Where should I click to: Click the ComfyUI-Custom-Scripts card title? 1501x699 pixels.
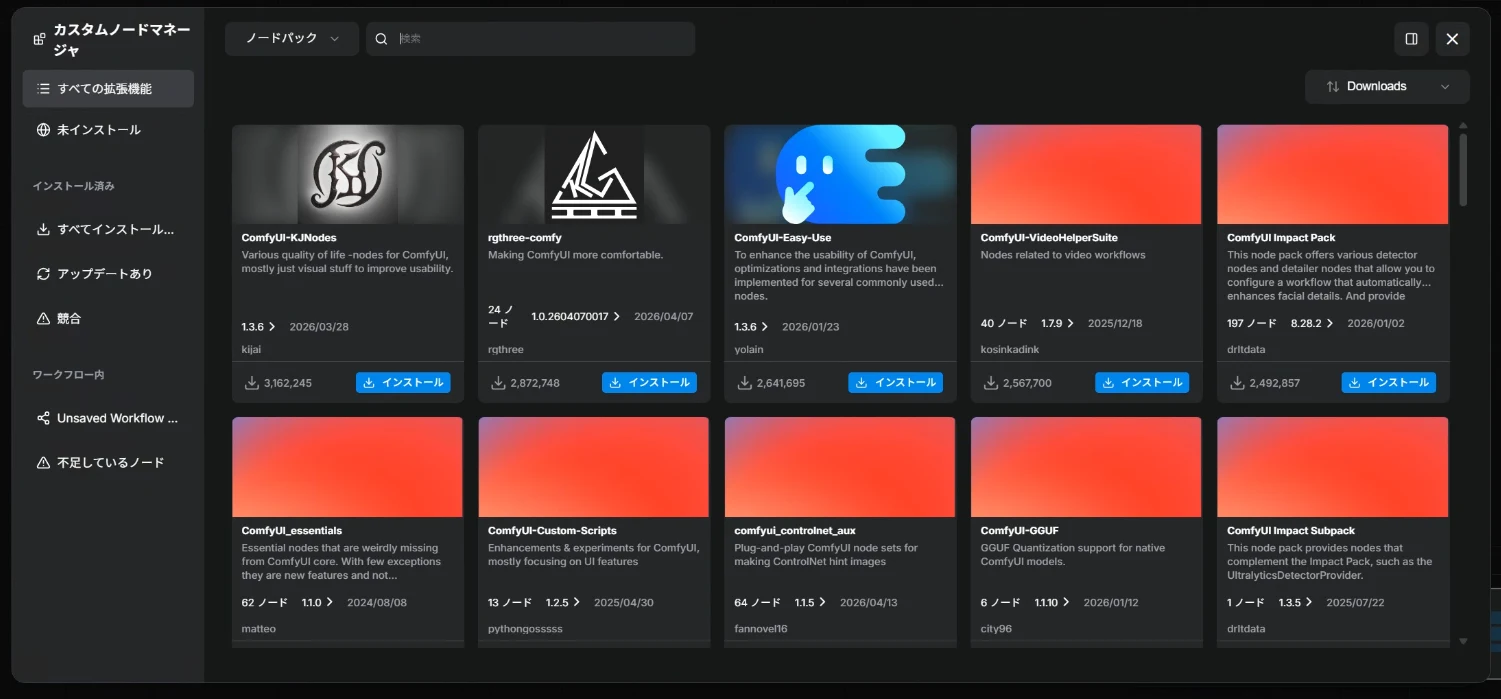(552, 531)
